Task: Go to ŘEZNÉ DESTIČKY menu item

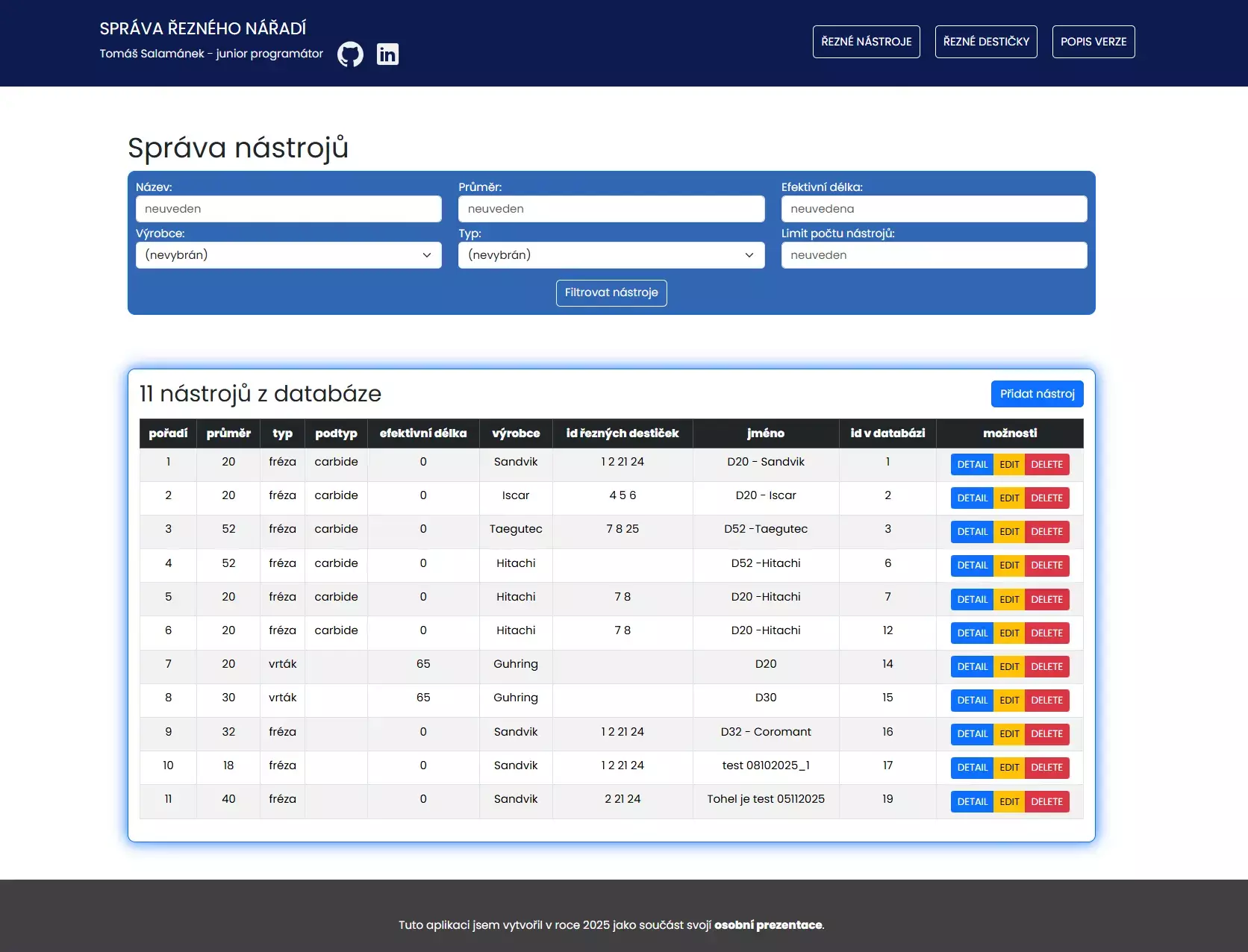Action: (986, 42)
